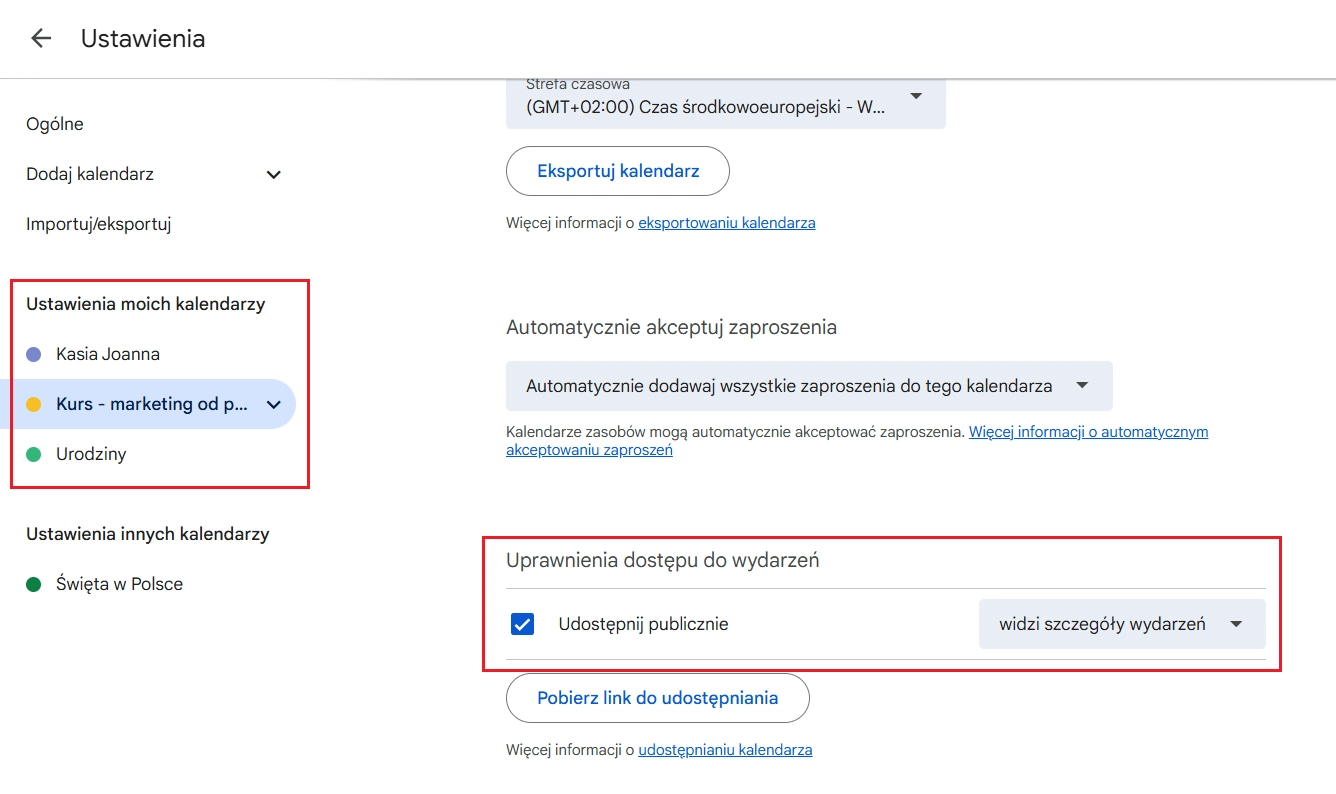The height and width of the screenshot is (794, 1336).
Task: Click the green dot beside Urodziny
Action: [33, 454]
